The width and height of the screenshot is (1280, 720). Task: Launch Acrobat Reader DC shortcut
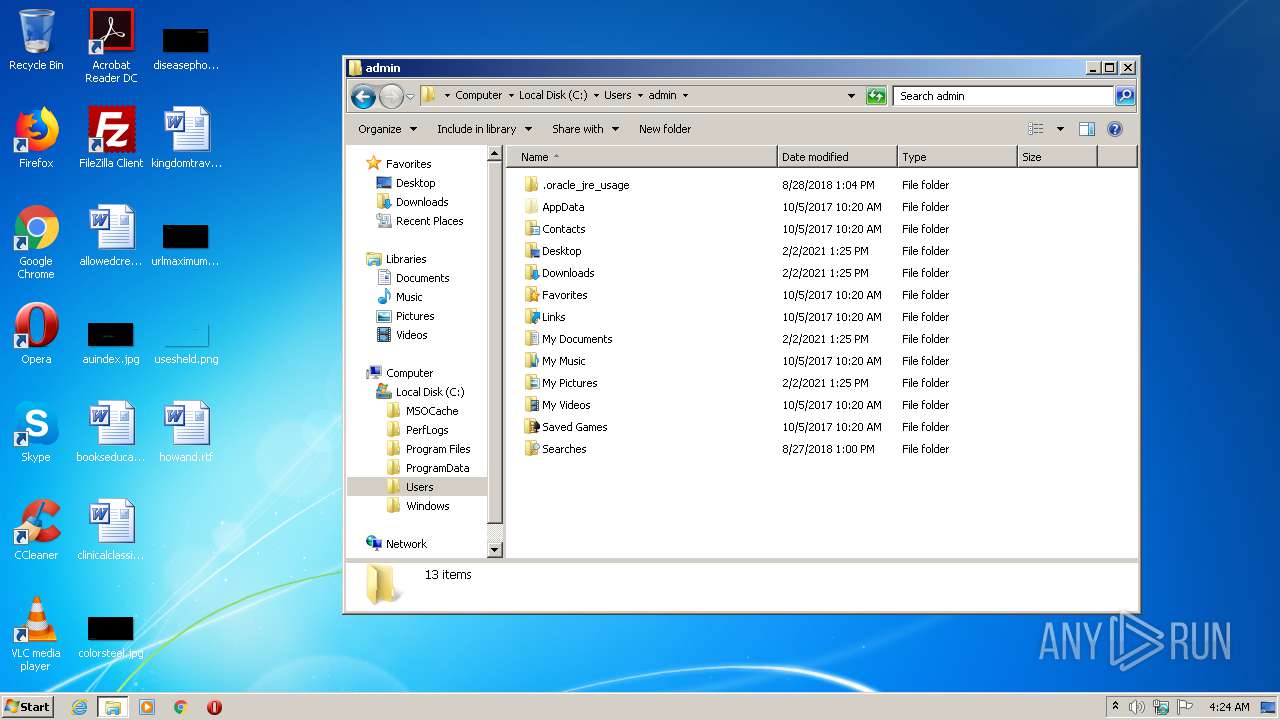[x=111, y=45]
